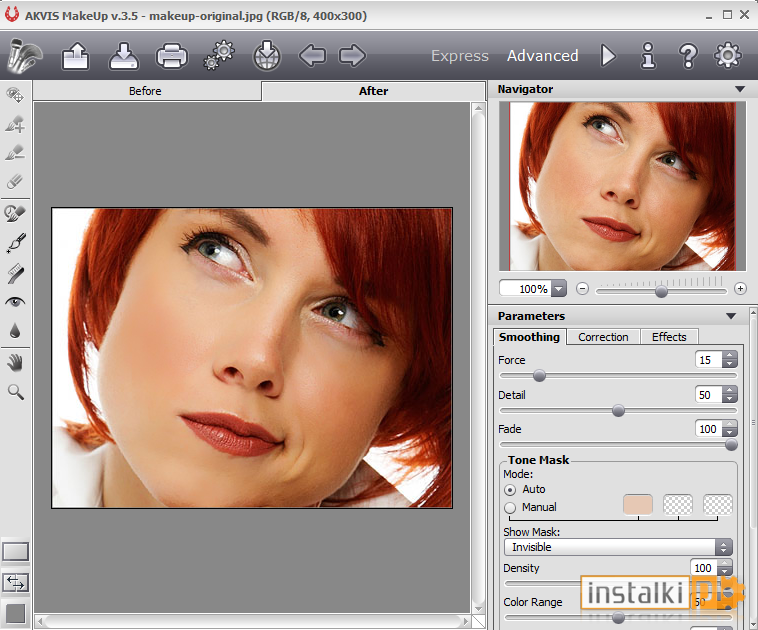This screenshot has height=630, width=758.
Task: Click the second empty tone swatch
Action: [678, 505]
